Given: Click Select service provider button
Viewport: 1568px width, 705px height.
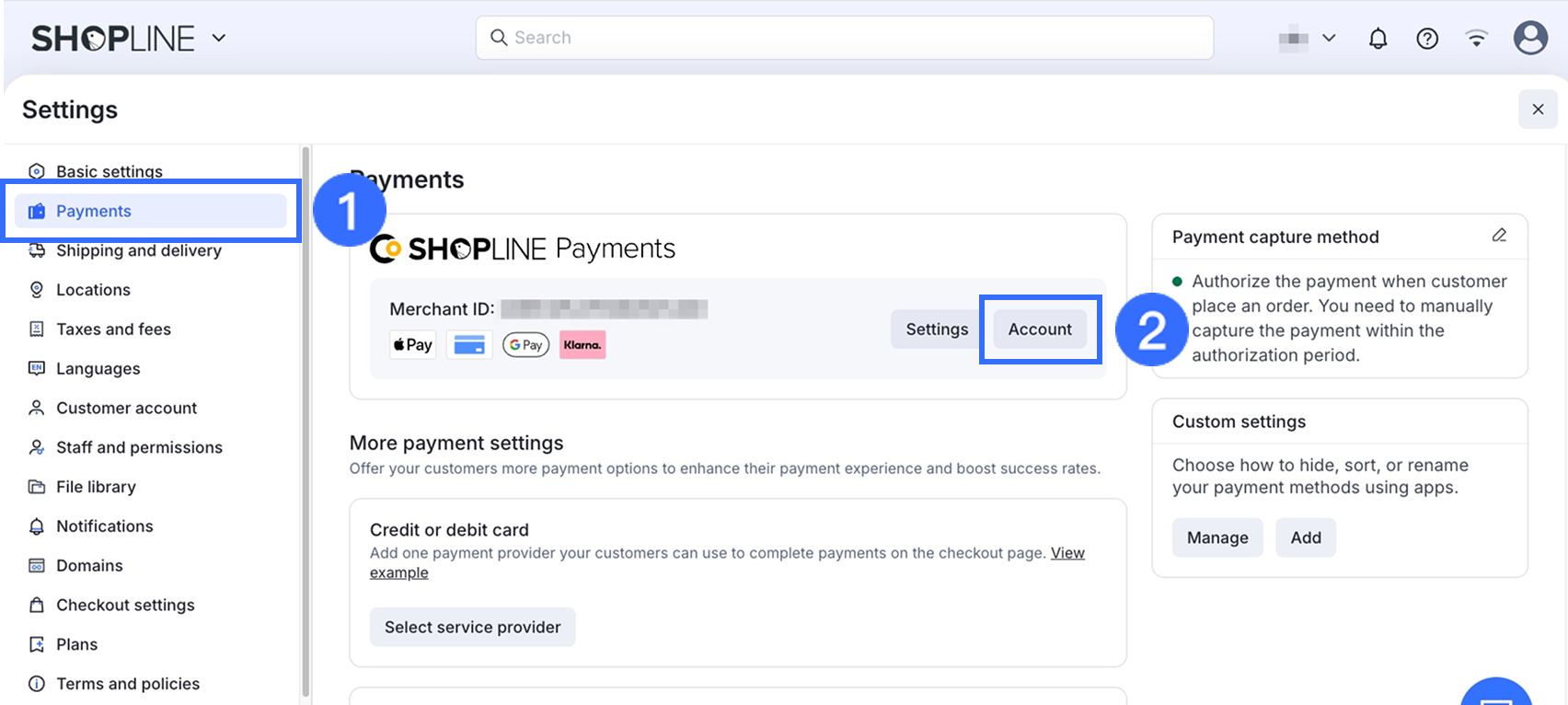Looking at the screenshot, I should pos(472,627).
